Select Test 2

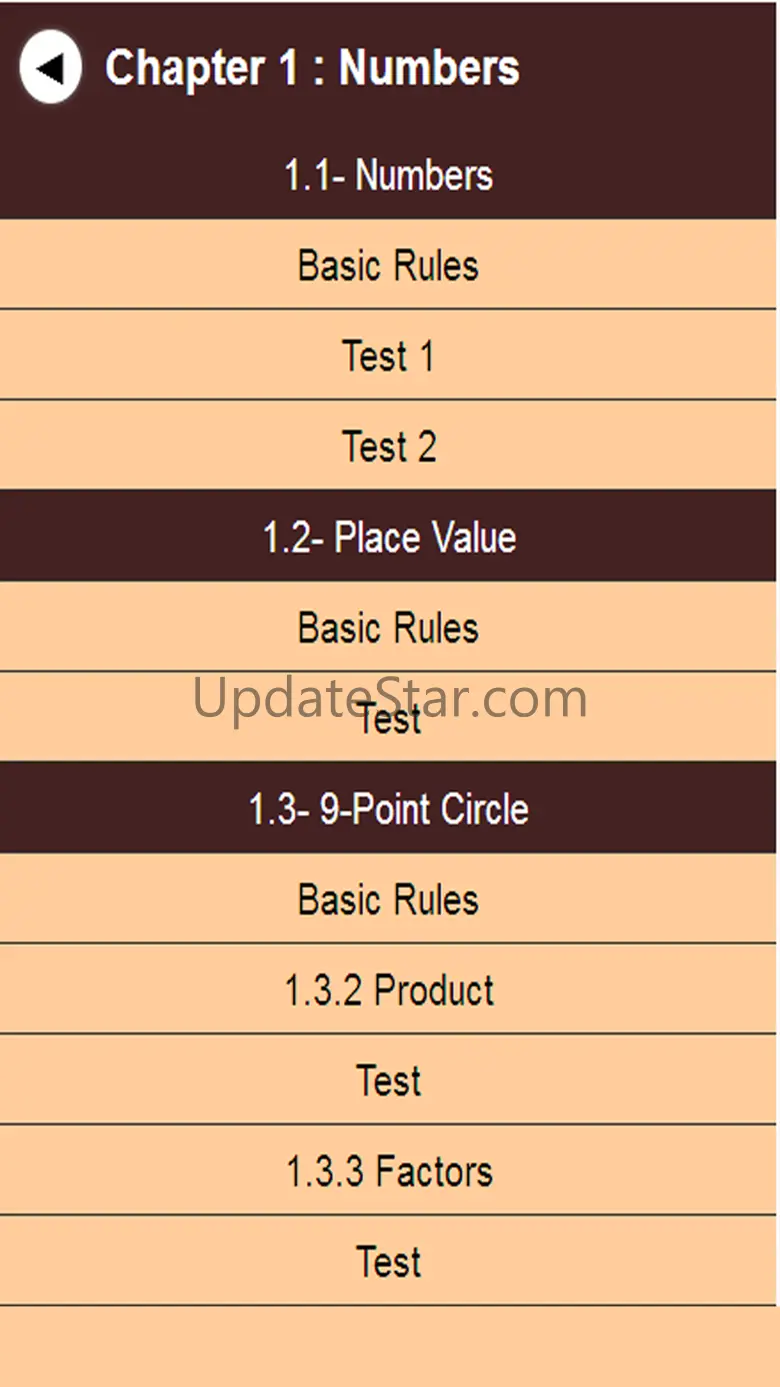tap(388, 446)
